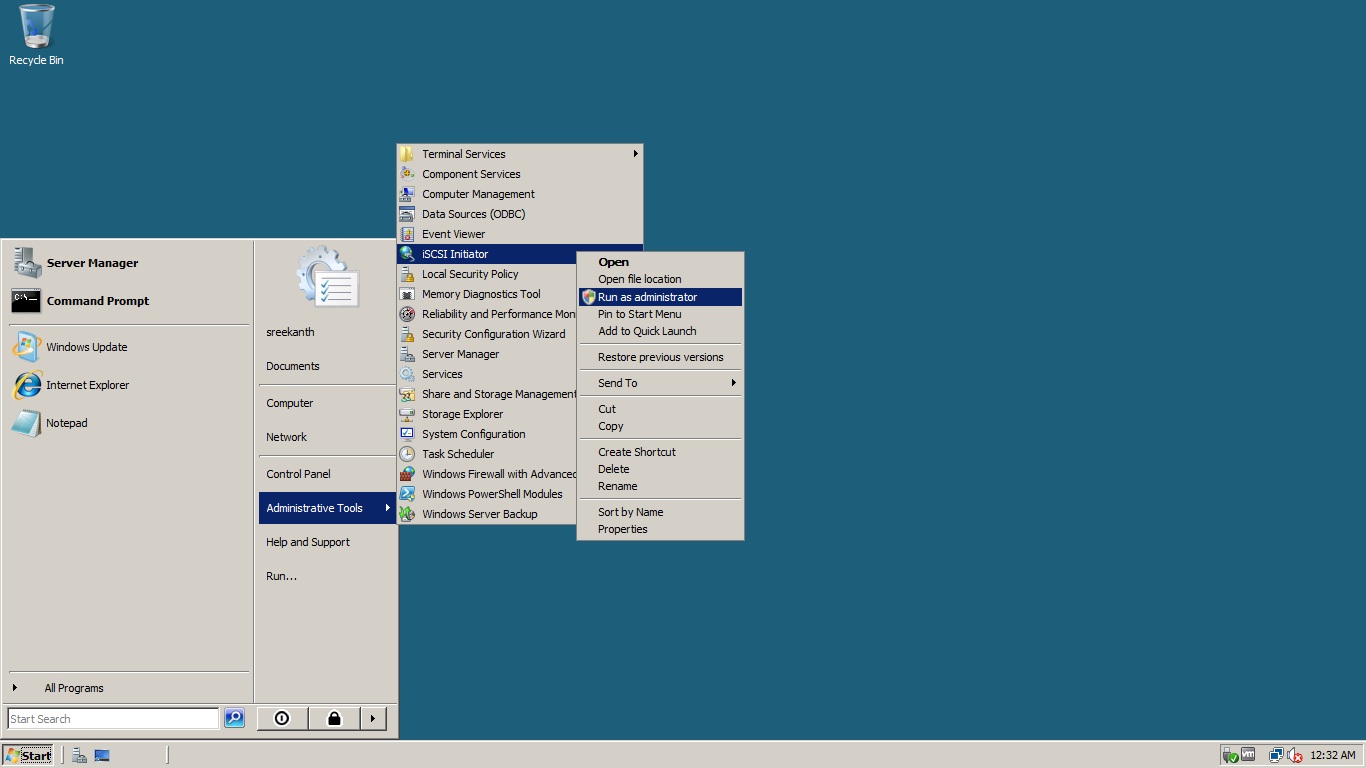Choose Properties from the context menu
The height and width of the screenshot is (768, 1366).
tap(622, 529)
